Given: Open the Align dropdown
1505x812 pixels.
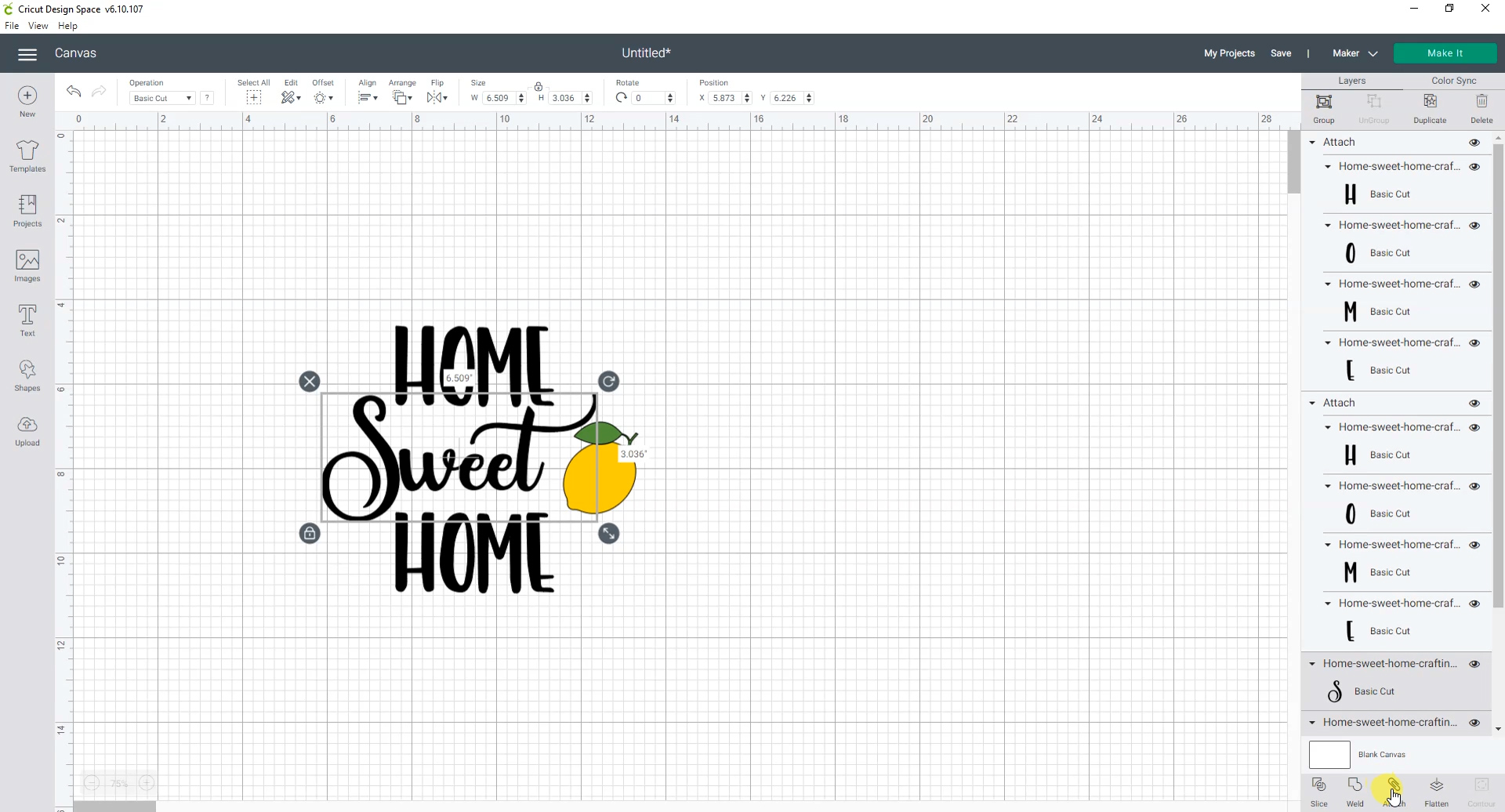Looking at the screenshot, I should click(368, 98).
